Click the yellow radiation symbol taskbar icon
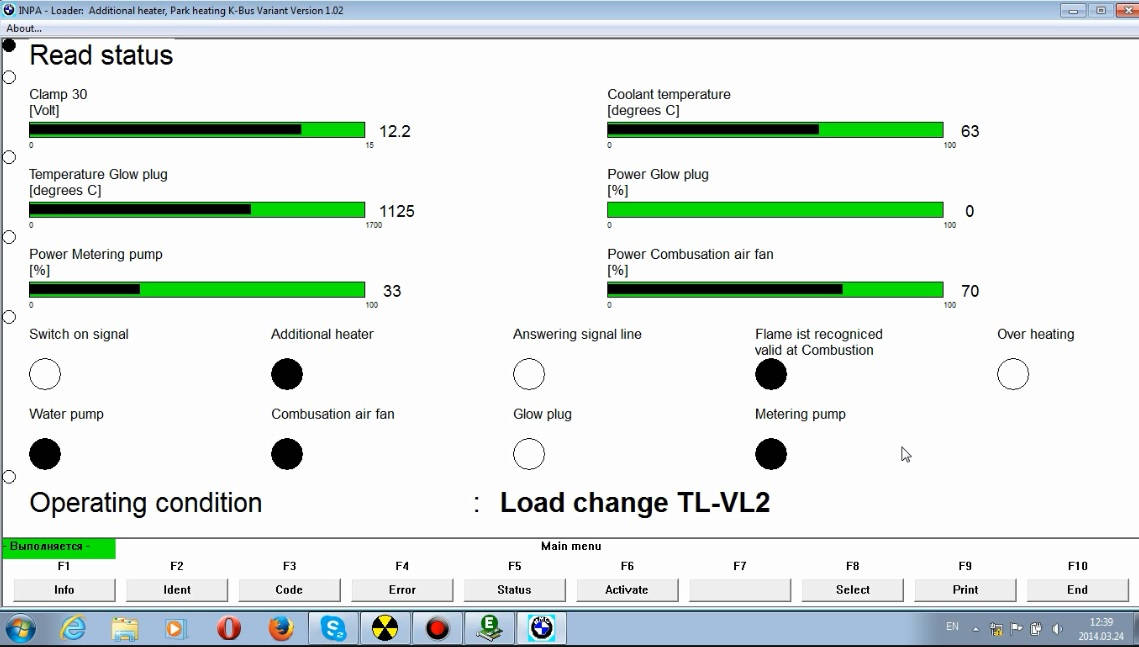The image size is (1139, 647). [x=385, y=628]
